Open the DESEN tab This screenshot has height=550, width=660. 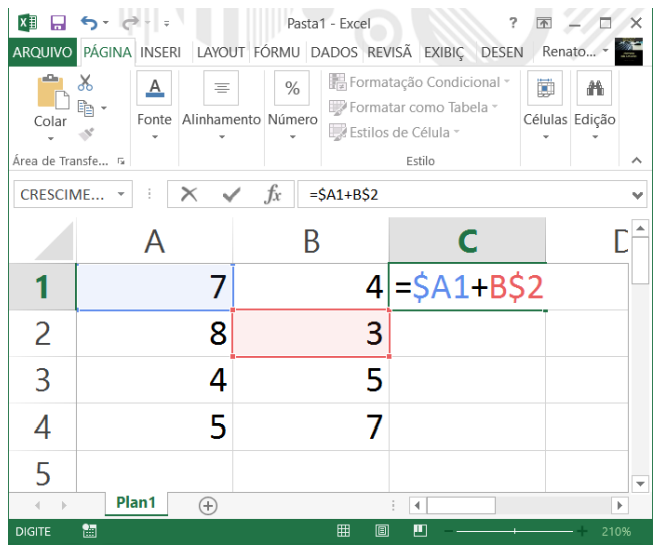click(502, 53)
